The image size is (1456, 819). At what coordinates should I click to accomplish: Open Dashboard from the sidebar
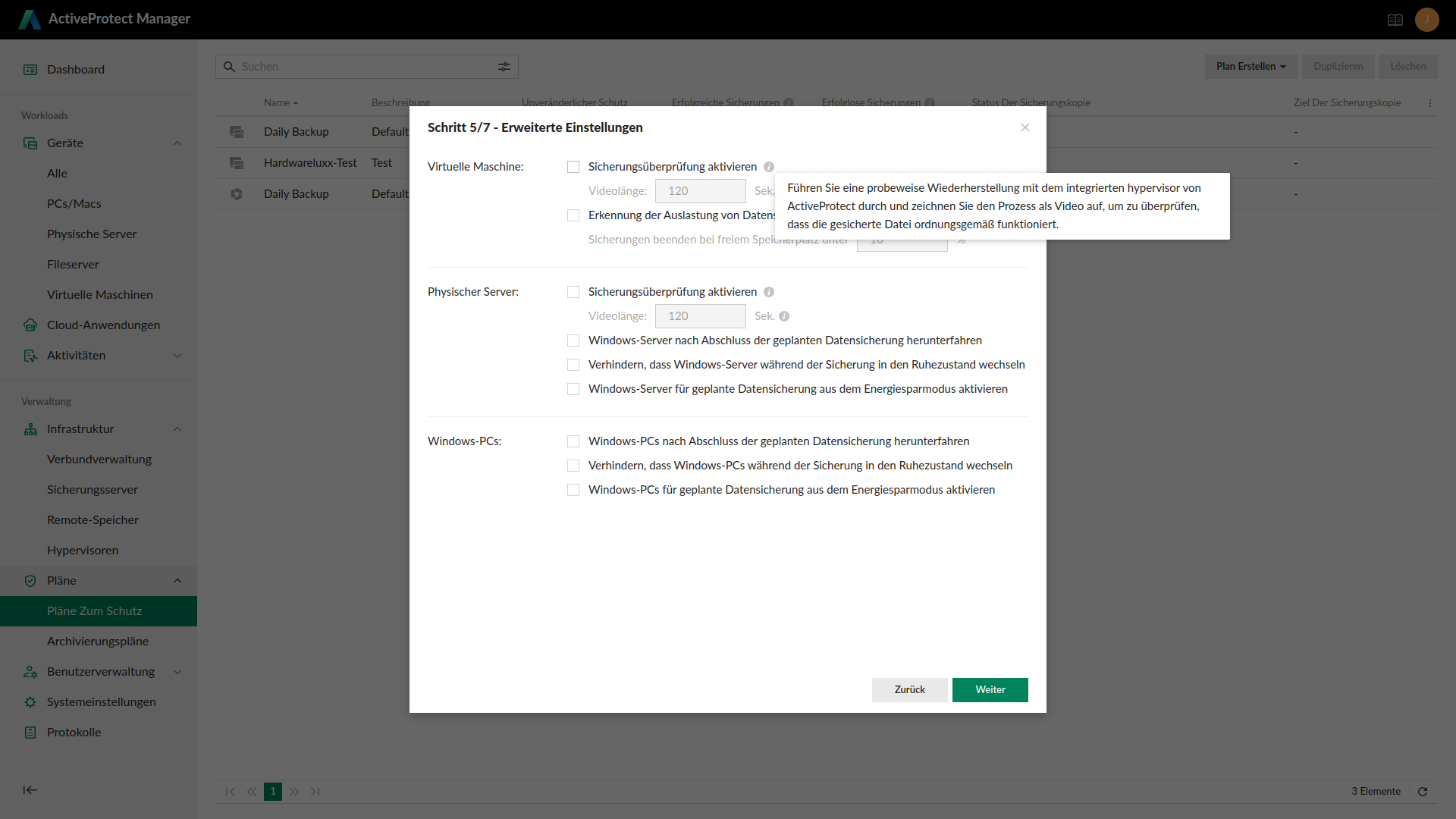[76, 70]
